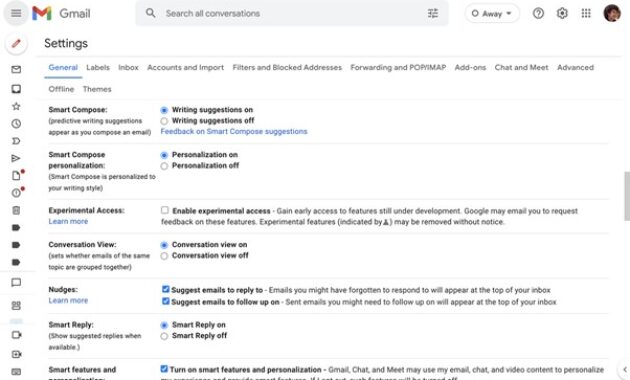630x380 pixels.
Task: Click the keyboard icon at sidebar bottom
Action: coord(16,372)
